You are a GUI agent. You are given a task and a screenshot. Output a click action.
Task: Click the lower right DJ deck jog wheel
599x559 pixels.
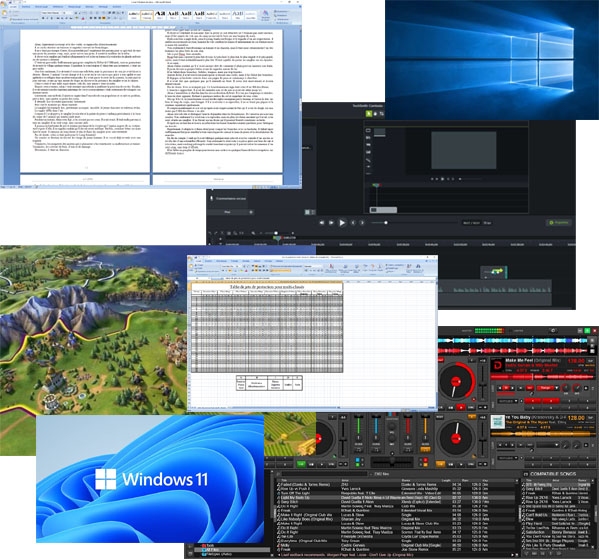coord(456,438)
